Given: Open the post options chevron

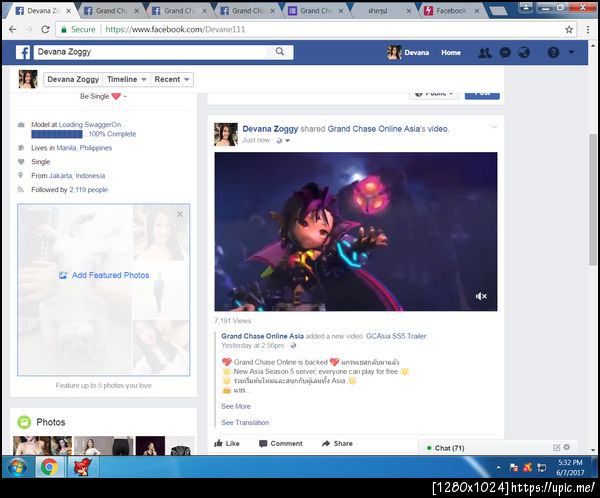Looking at the screenshot, I should click(494, 126).
